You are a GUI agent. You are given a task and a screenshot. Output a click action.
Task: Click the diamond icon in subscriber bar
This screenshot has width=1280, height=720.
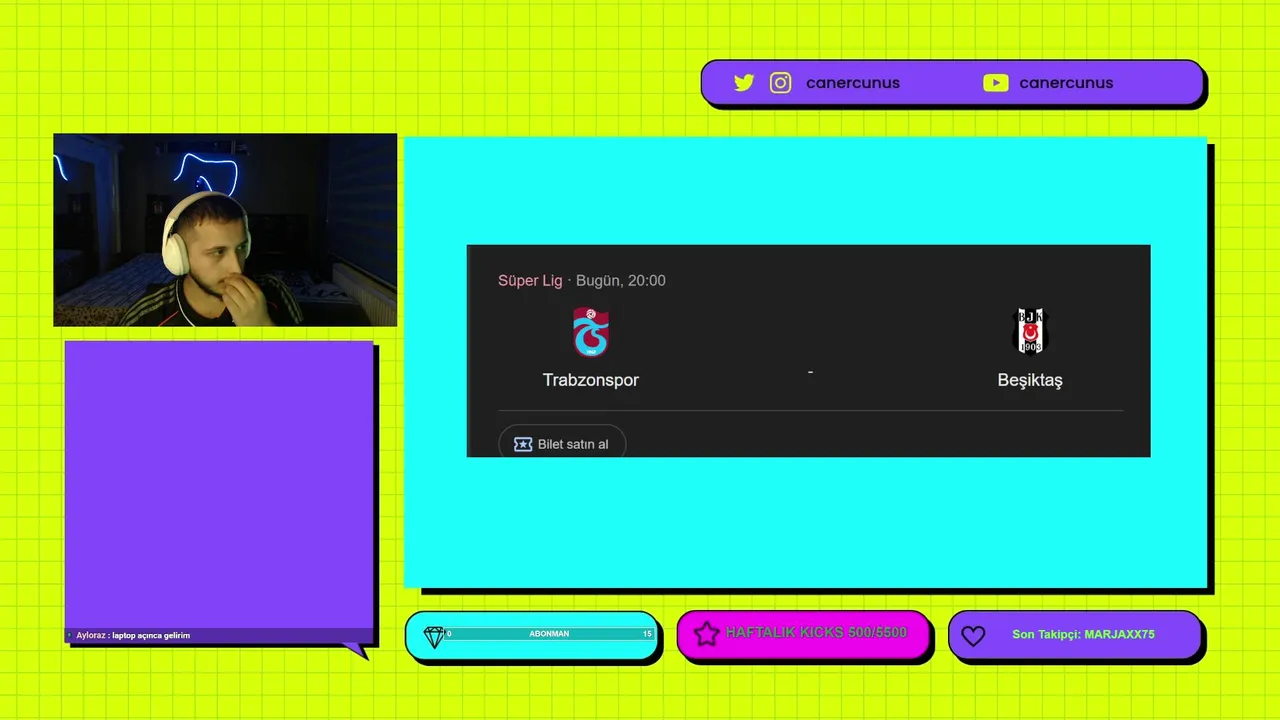click(434, 636)
